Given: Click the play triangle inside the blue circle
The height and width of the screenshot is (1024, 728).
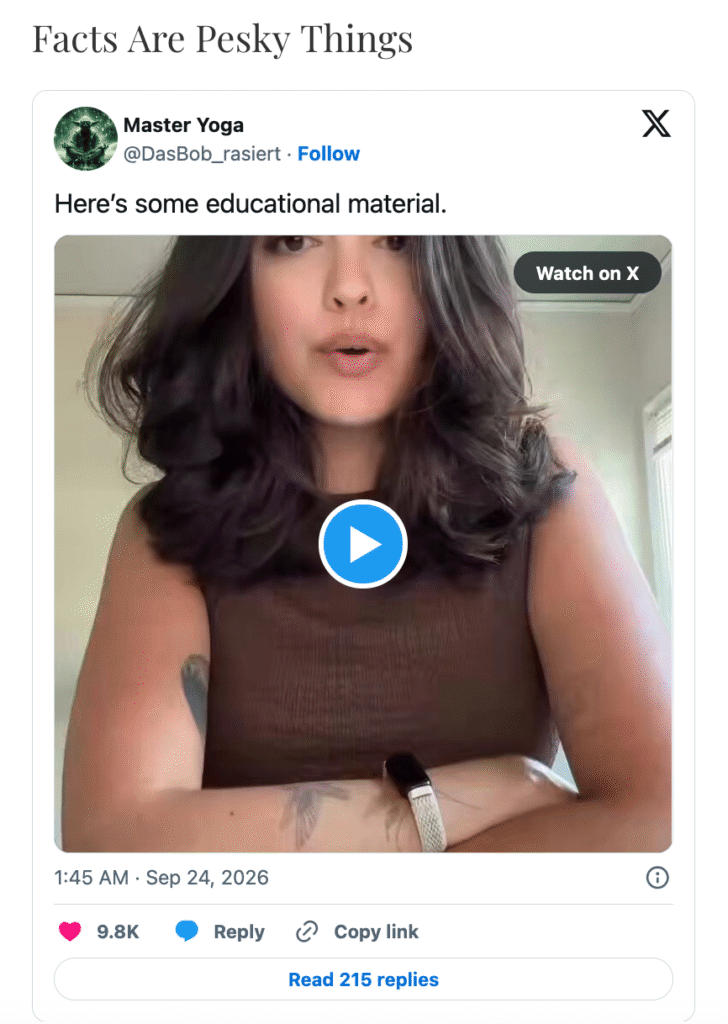Looking at the screenshot, I should point(365,544).
